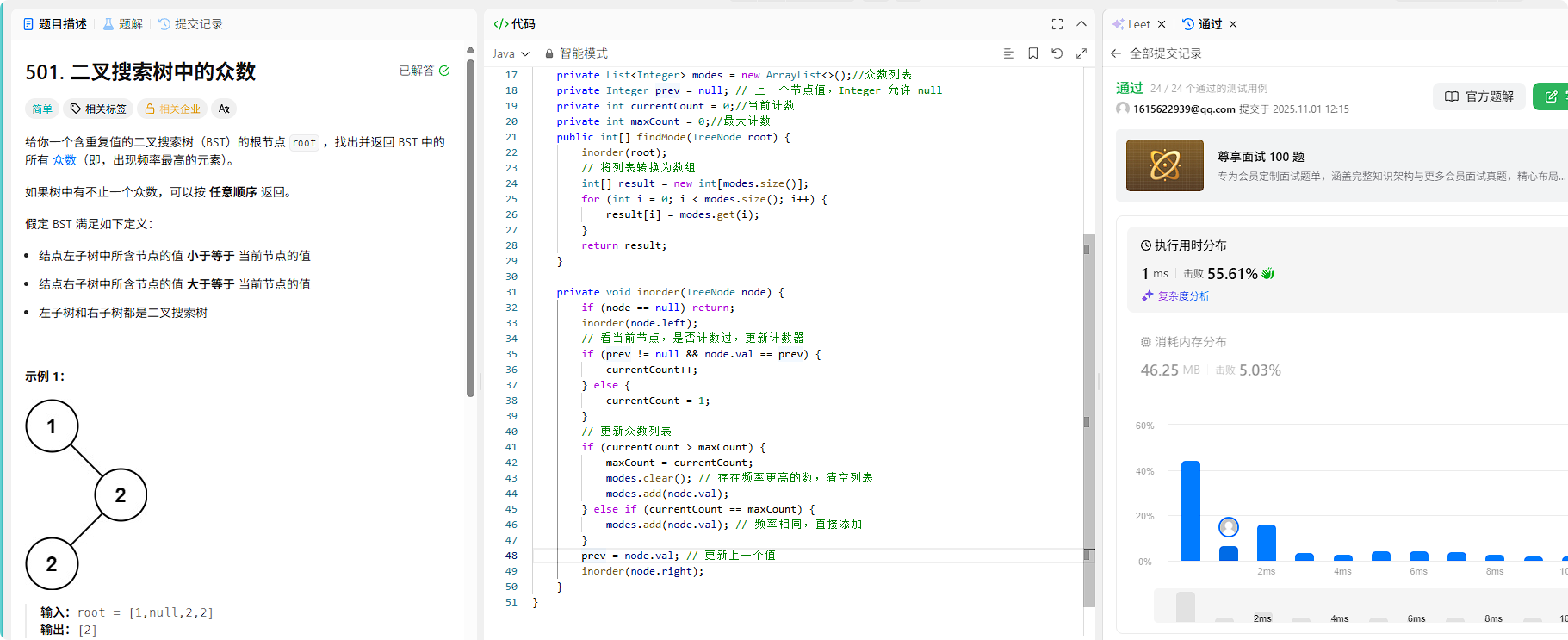The width and height of the screenshot is (1568, 640).
Task: Select the 通过 submission tab
Action: 1202,24
